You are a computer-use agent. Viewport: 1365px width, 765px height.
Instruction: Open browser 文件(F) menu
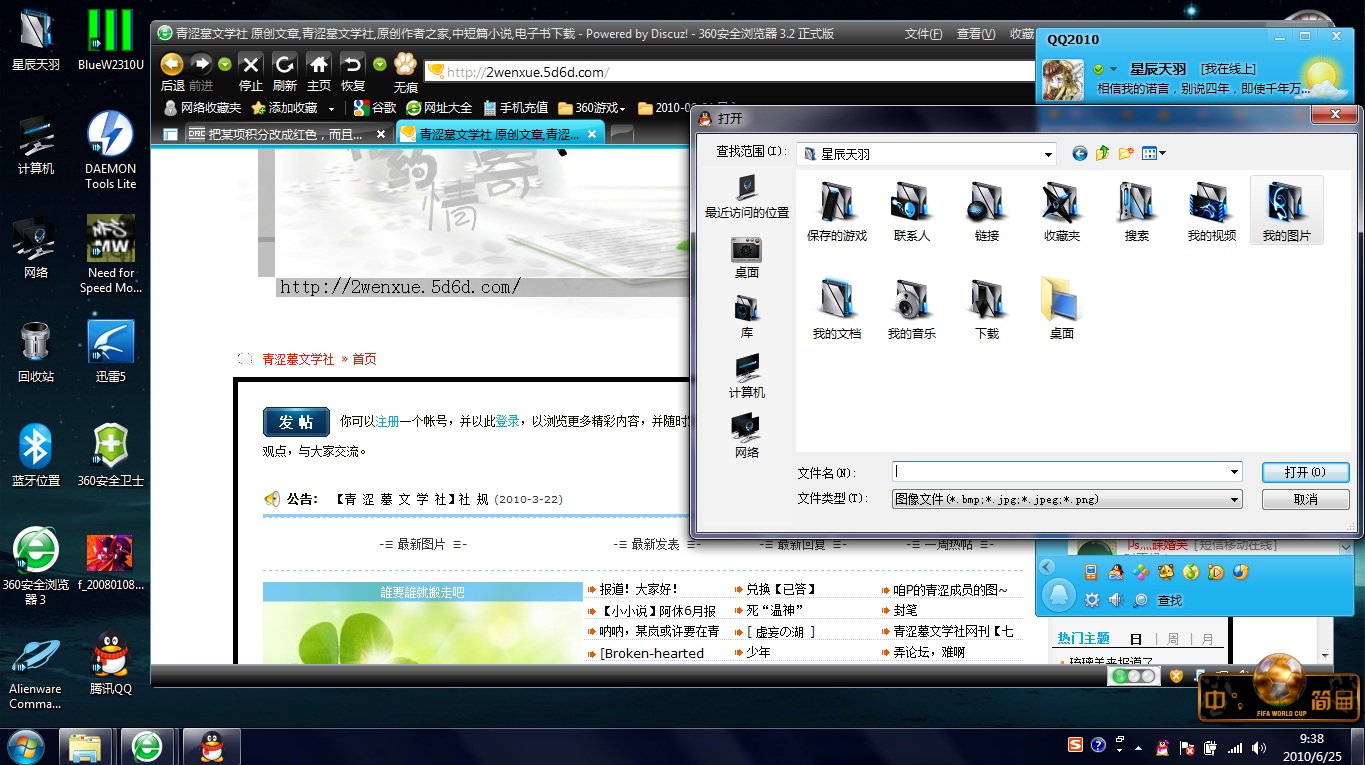coord(923,34)
